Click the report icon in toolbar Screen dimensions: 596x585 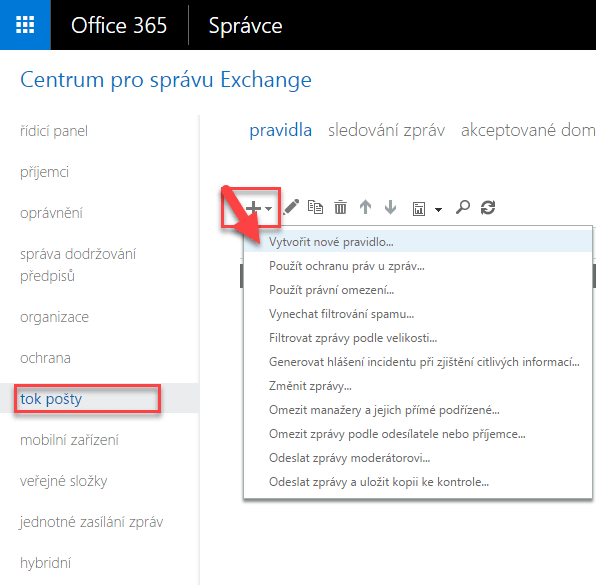(x=418, y=209)
